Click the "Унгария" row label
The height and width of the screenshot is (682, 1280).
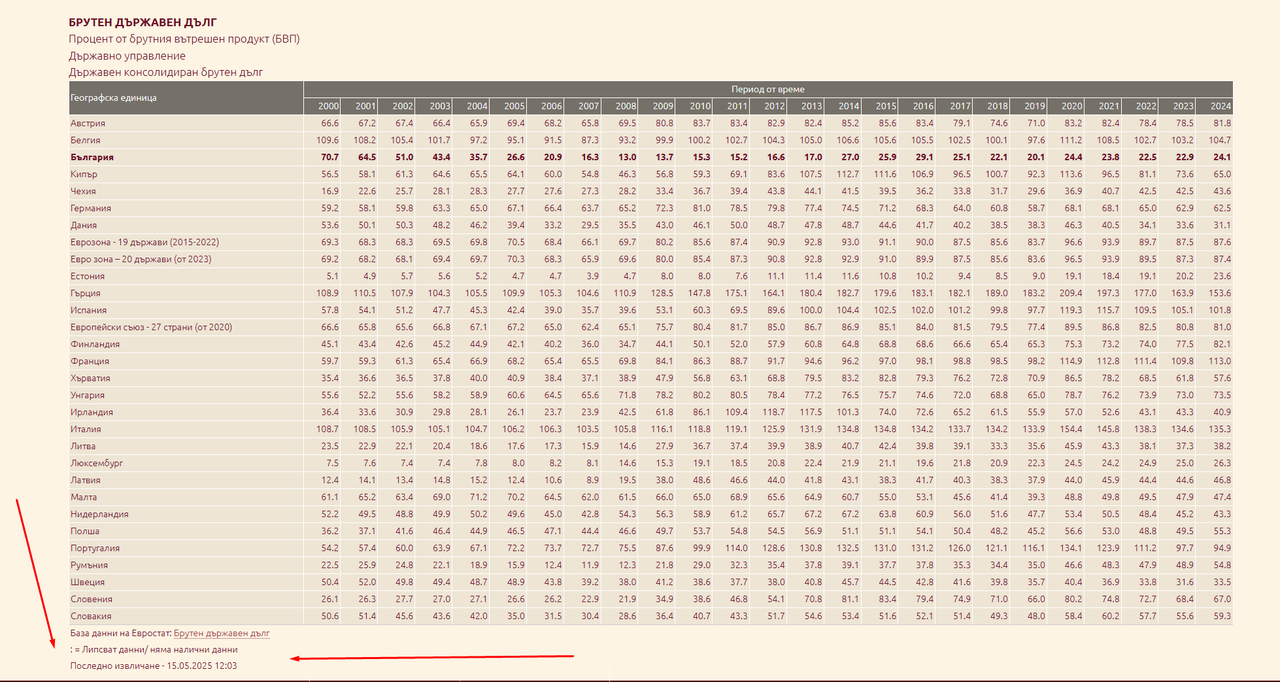click(x=89, y=395)
